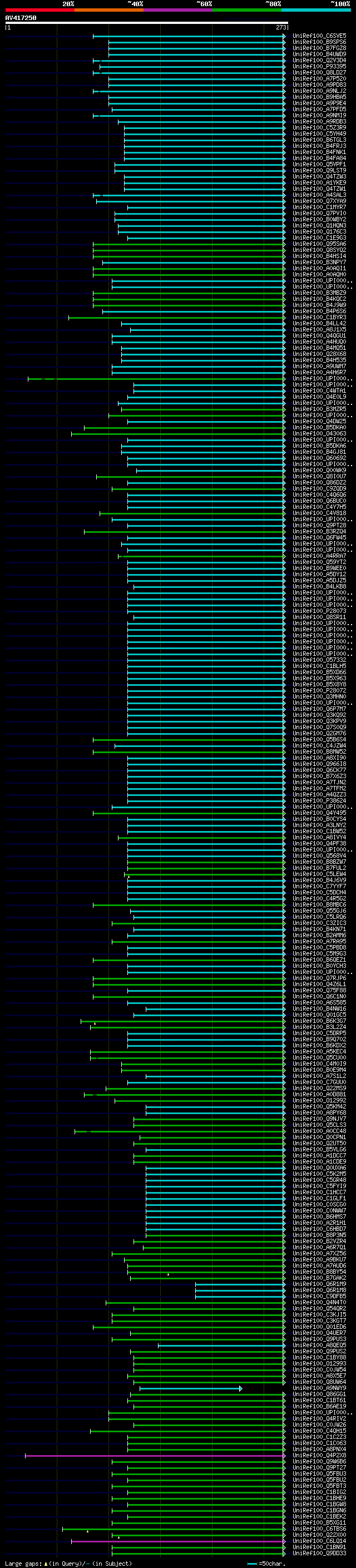356x1568 pixels.
Task: Select the UniRef100_A4SAL3 label
Action: tap(319, 195)
